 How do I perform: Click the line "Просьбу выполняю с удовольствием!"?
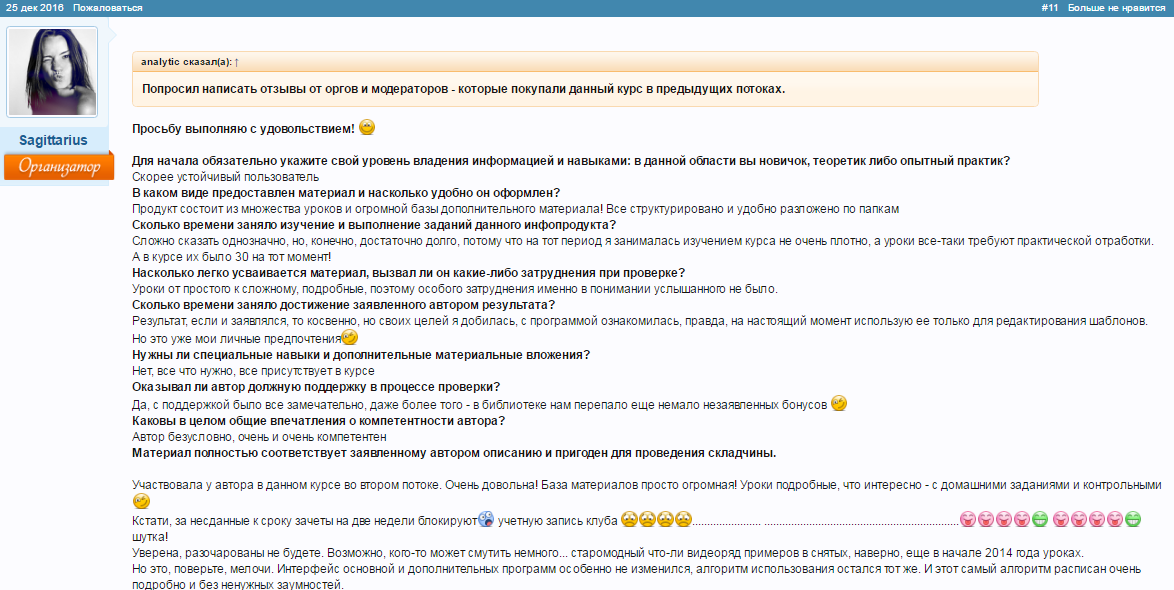coord(243,129)
